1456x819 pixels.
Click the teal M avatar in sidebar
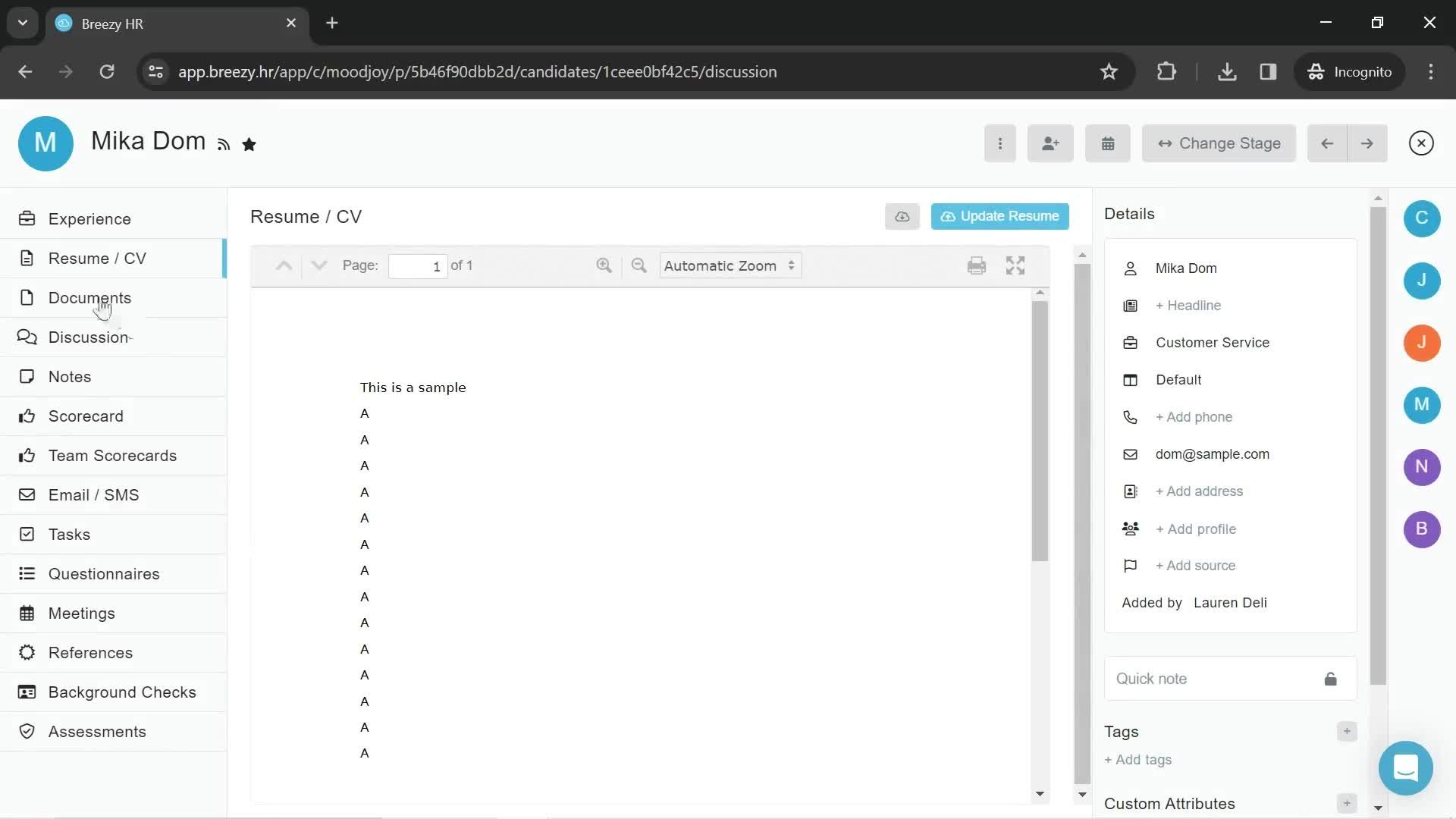[1422, 405]
